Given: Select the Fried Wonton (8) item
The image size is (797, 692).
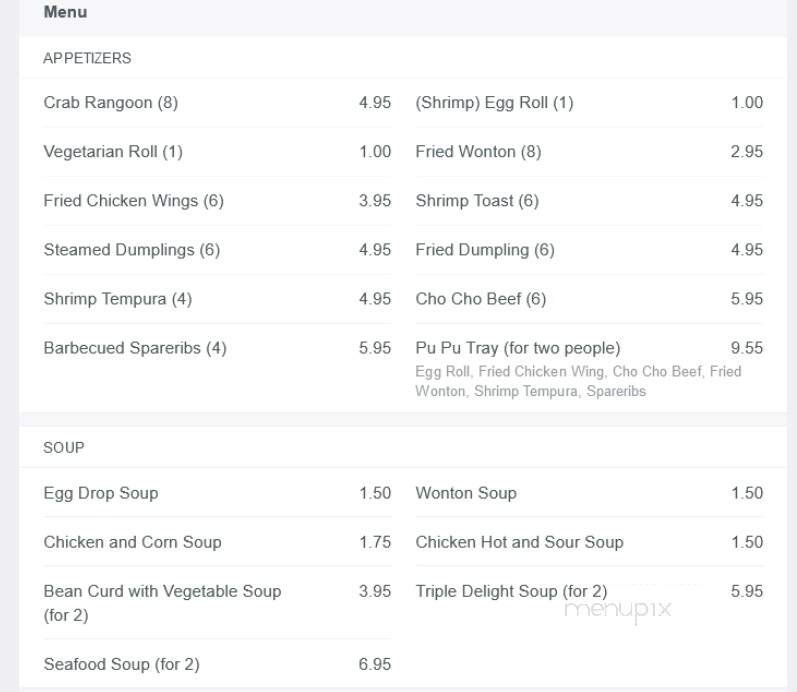Looking at the screenshot, I should click(x=478, y=152).
